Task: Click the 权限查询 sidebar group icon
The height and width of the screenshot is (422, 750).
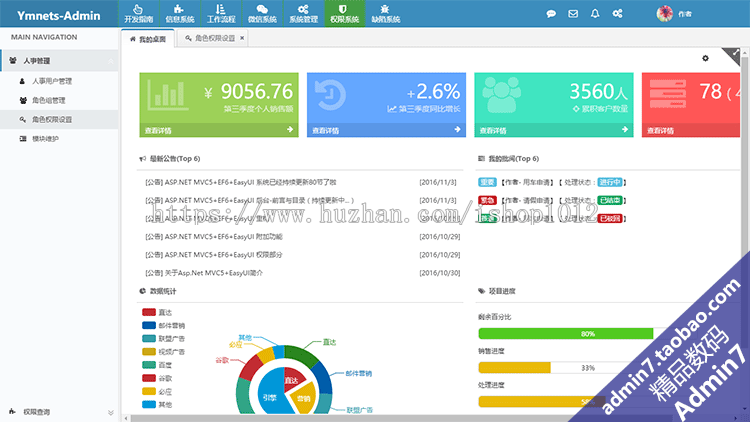Action: [12, 411]
